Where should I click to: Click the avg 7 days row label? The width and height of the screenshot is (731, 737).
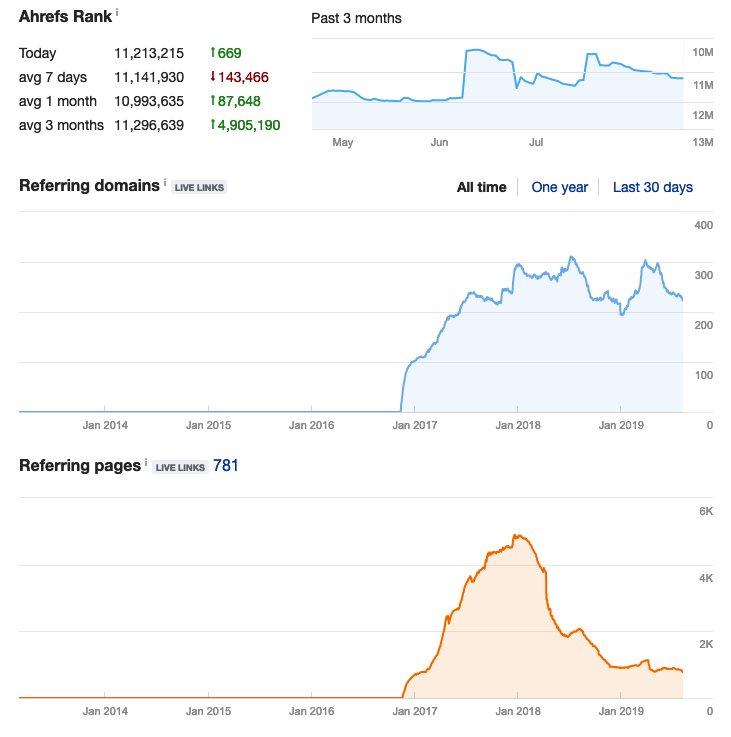click(53, 77)
